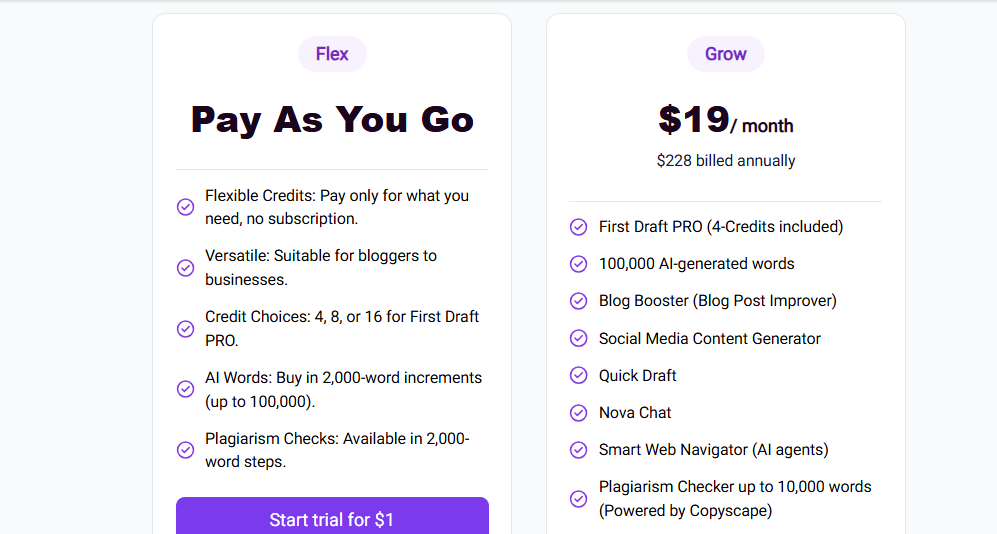Click checkmark beside Social Media Content Generator
Viewport: 997px width, 534px height.
[x=578, y=338]
